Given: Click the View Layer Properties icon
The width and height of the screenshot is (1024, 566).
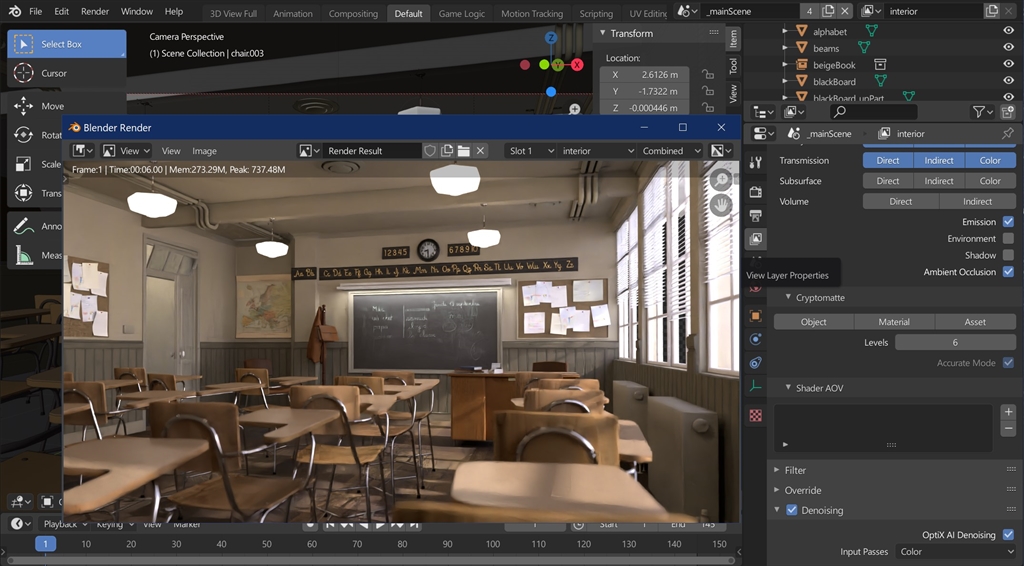Looking at the screenshot, I should pos(755,239).
